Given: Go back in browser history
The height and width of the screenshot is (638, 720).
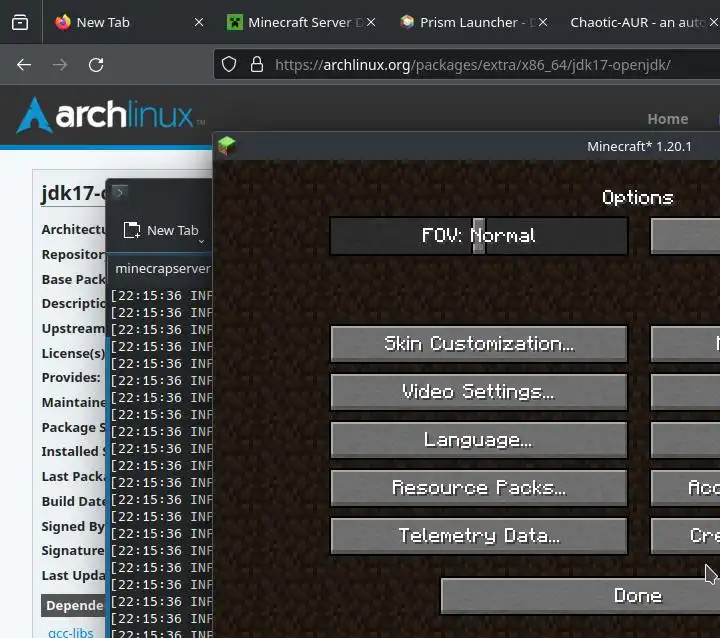Looking at the screenshot, I should coord(24,65).
